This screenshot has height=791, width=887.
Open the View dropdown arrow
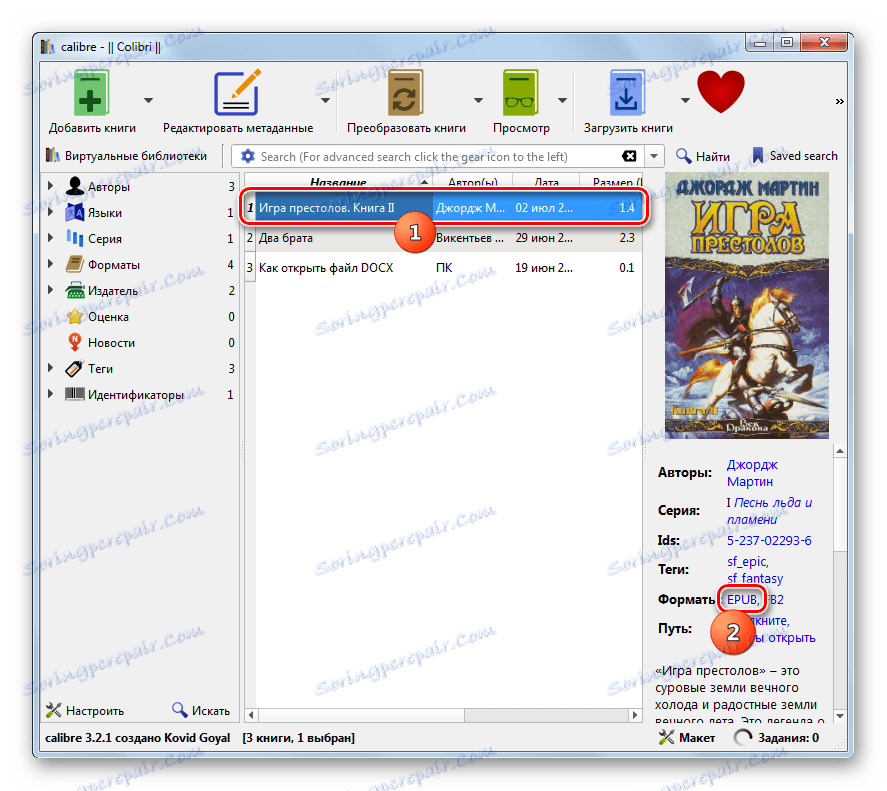[562, 100]
